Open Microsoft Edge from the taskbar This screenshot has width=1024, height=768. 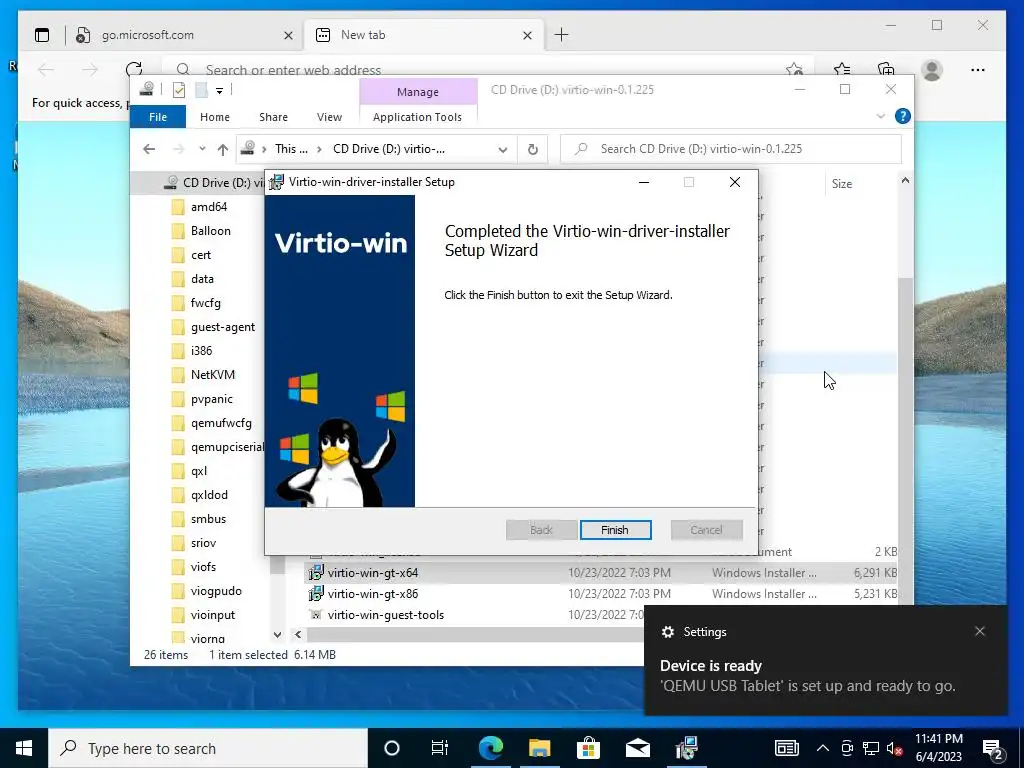coord(490,748)
